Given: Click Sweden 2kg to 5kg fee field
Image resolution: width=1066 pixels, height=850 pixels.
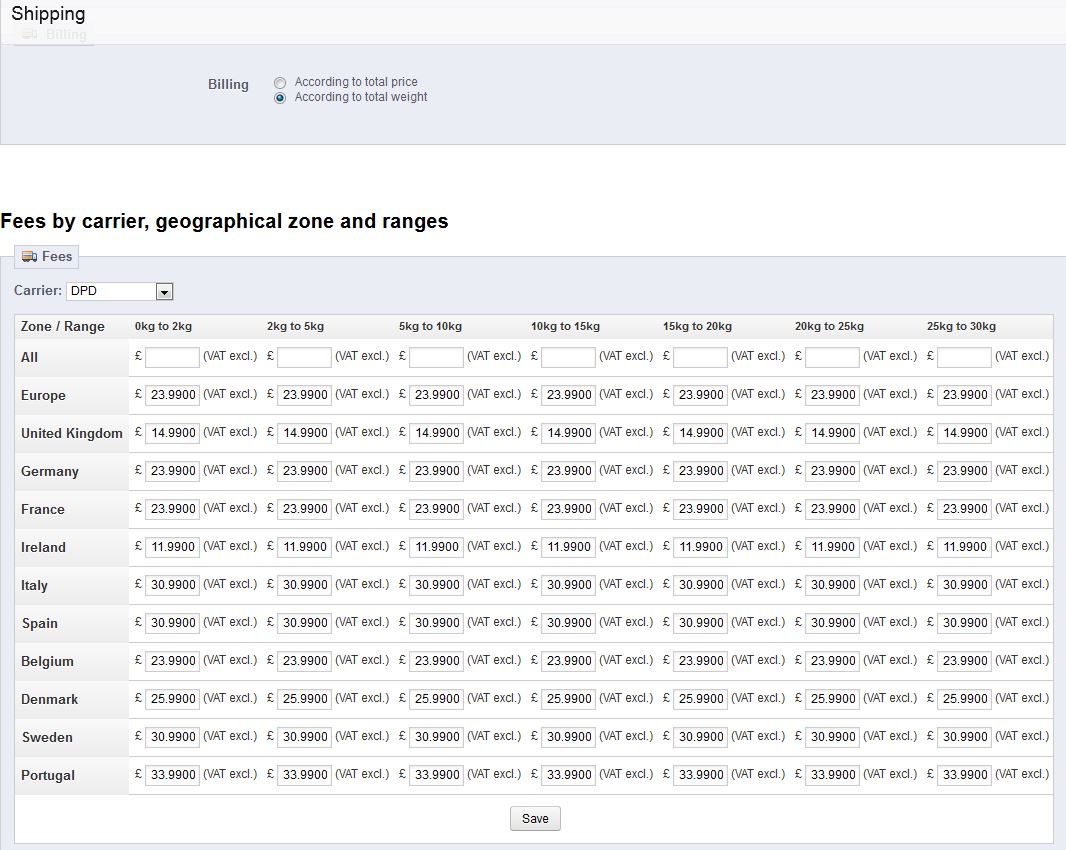Looking at the screenshot, I should [x=304, y=738].
